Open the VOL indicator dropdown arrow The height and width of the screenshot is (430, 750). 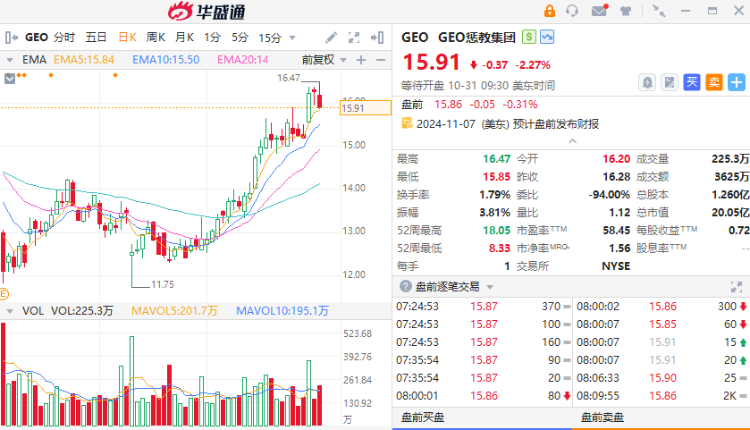point(9,311)
